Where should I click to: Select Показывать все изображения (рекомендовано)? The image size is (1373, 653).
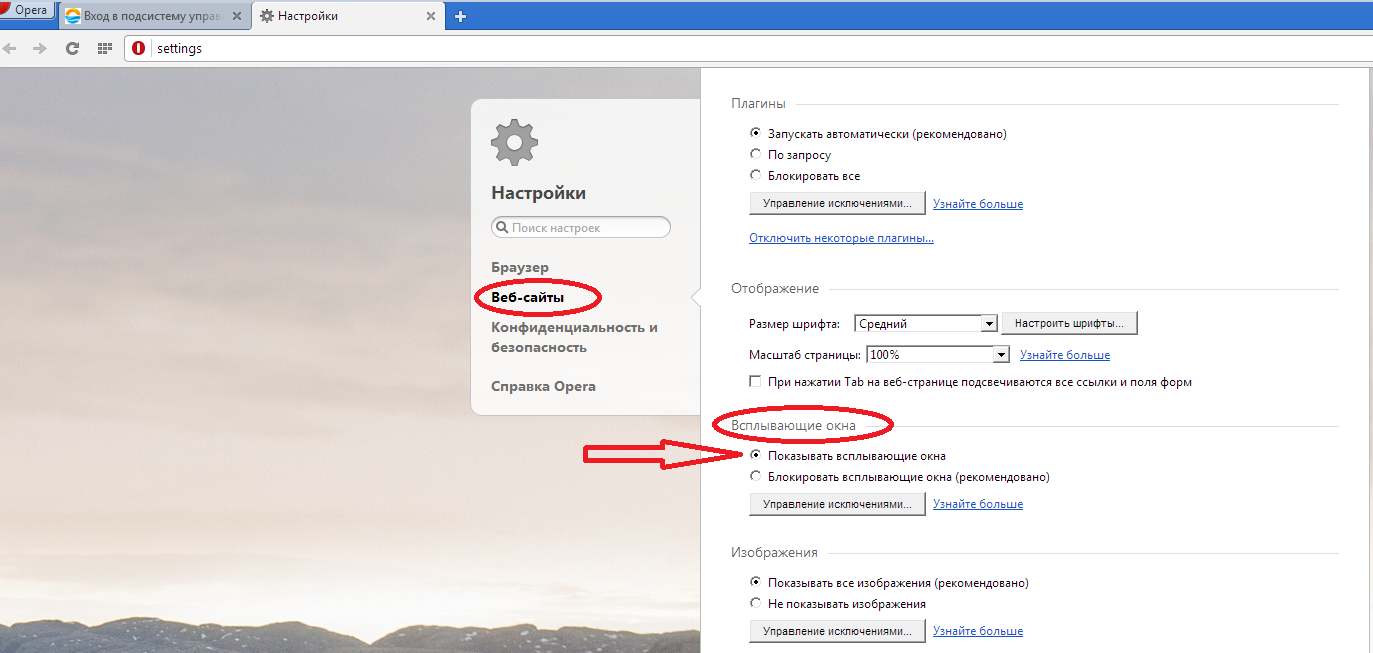click(755, 582)
